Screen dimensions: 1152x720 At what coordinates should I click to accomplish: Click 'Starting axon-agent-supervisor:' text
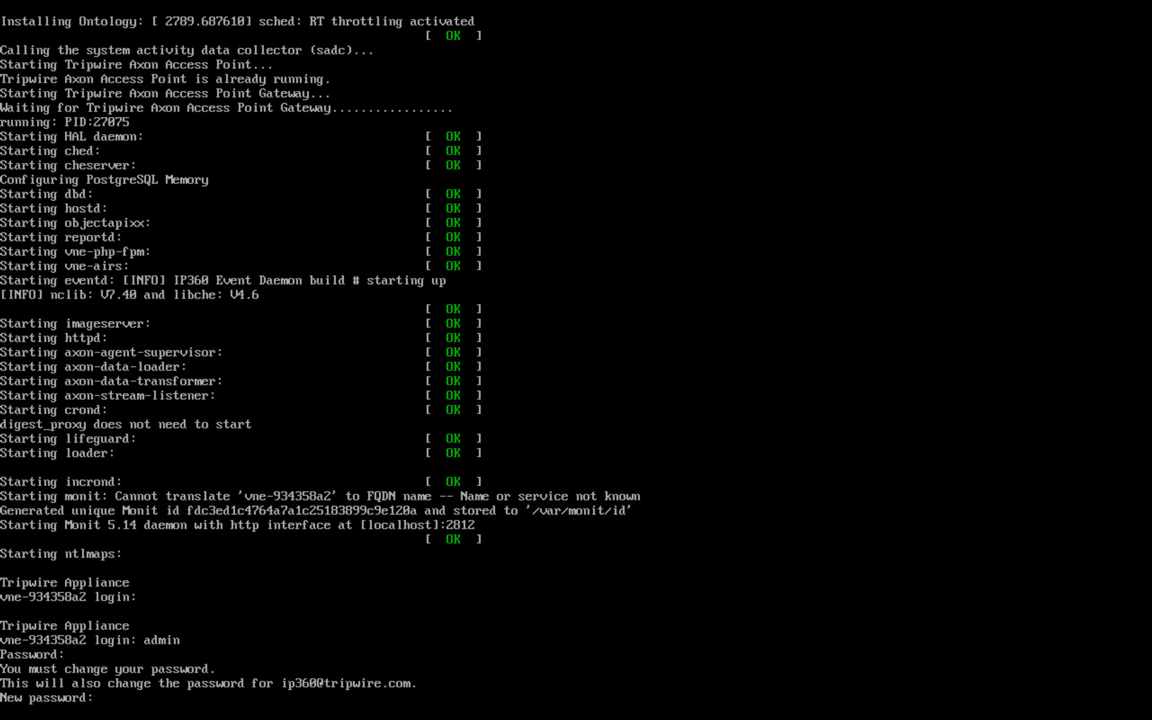point(111,353)
